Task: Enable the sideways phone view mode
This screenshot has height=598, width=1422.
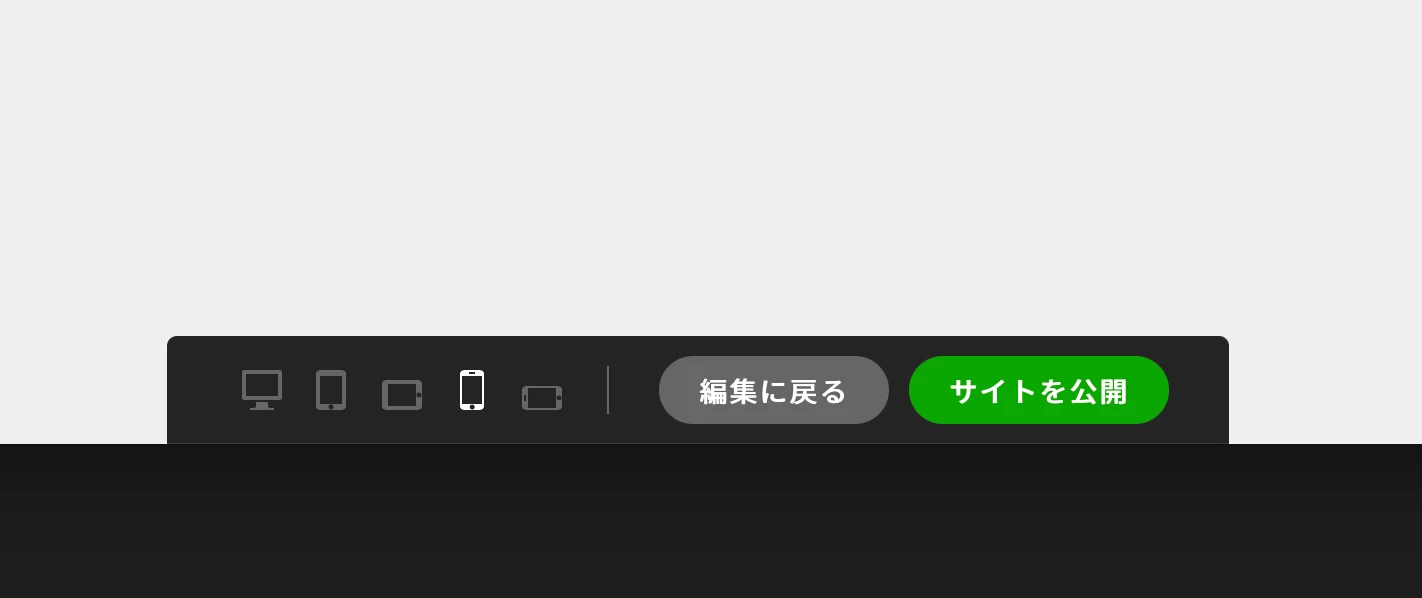Action: coord(542,398)
